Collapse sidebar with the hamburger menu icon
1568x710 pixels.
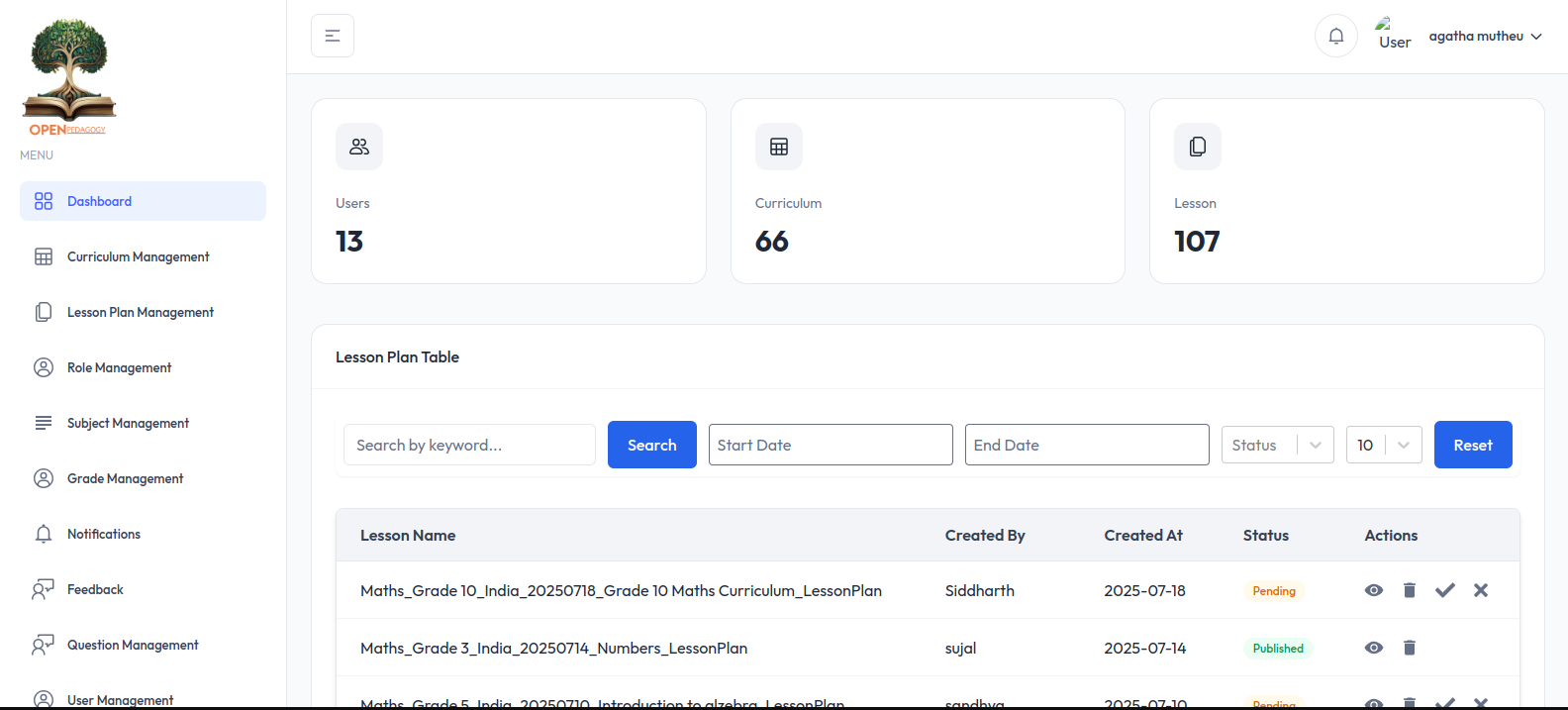pyautogui.click(x=333, y=36)
